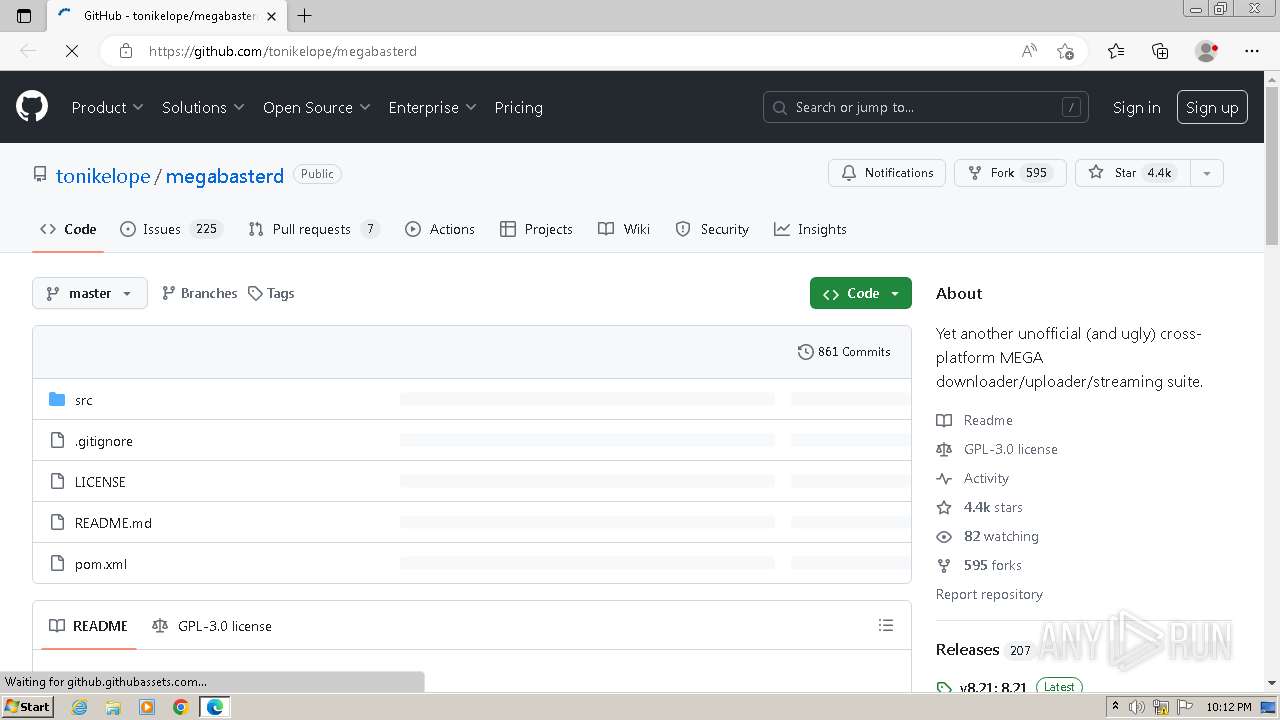
Task: Open the Pull requests tab
Action: tap(314, 229)
